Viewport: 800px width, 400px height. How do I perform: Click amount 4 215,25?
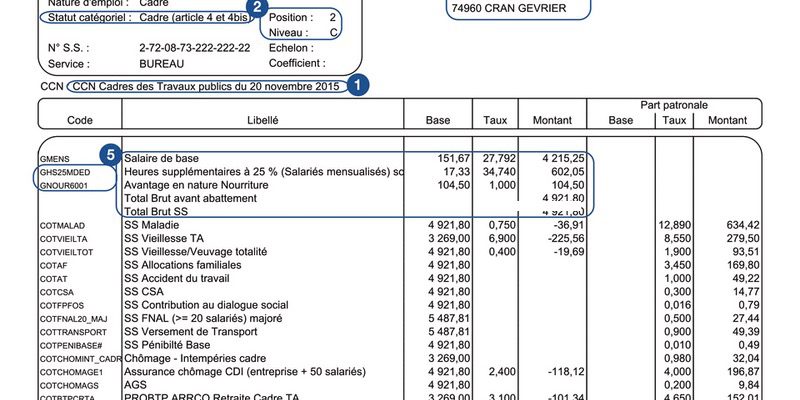563,158
